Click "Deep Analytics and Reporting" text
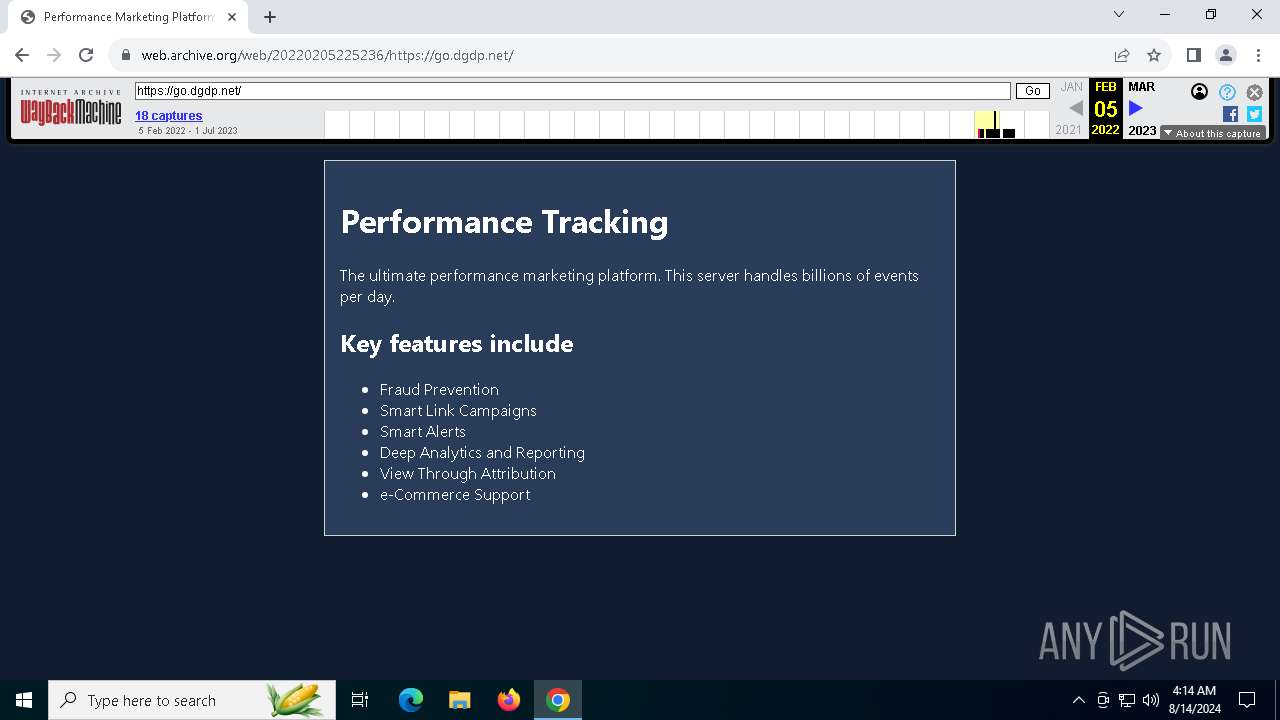Screen dimensions: 1280x720 tap(482, 453)
